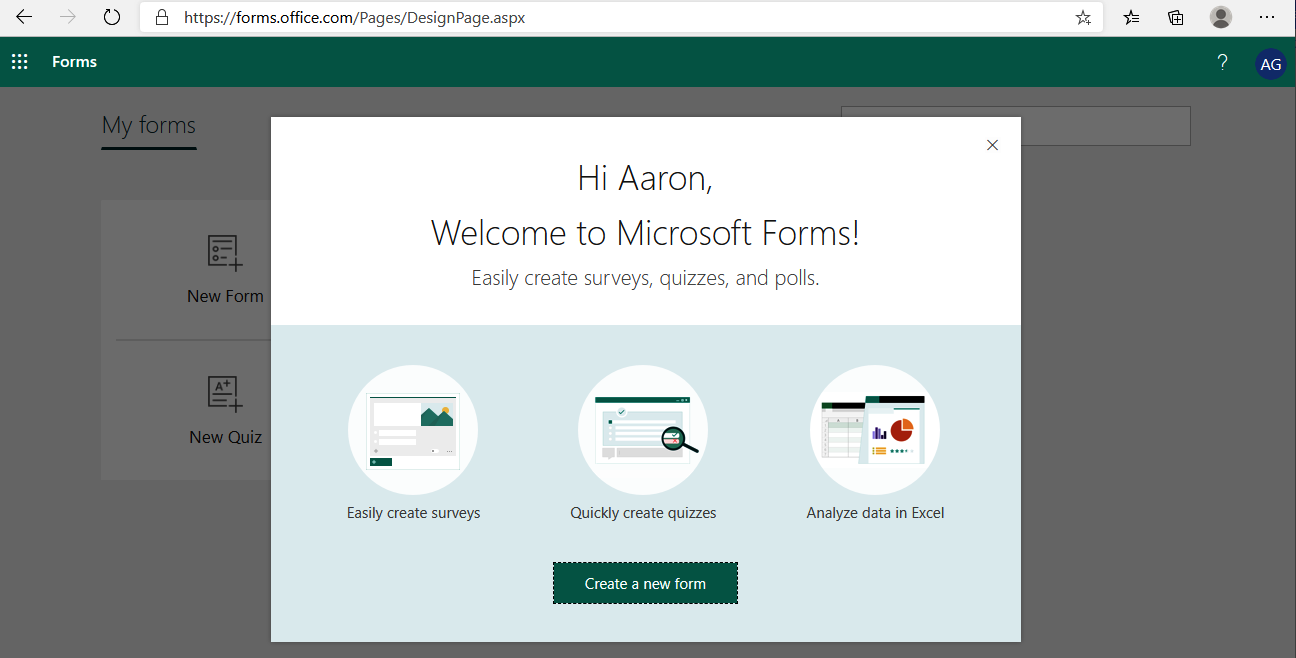
Task: Click the Analyze data in Excel illustration
Action: pos(875,430)
